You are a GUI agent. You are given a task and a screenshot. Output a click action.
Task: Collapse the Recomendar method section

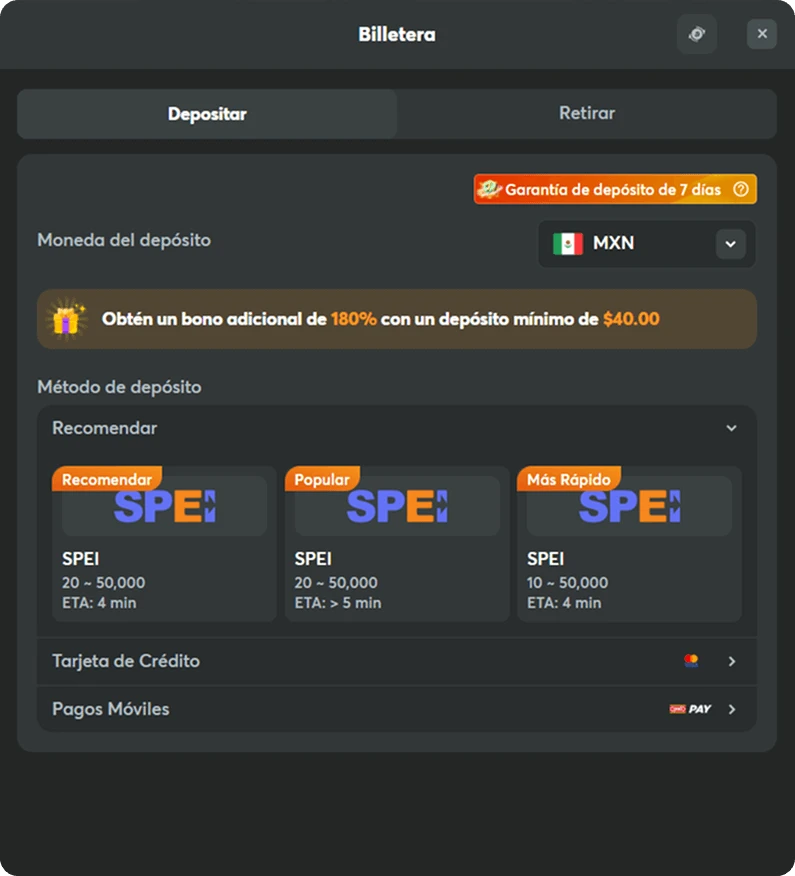[731, 427]
